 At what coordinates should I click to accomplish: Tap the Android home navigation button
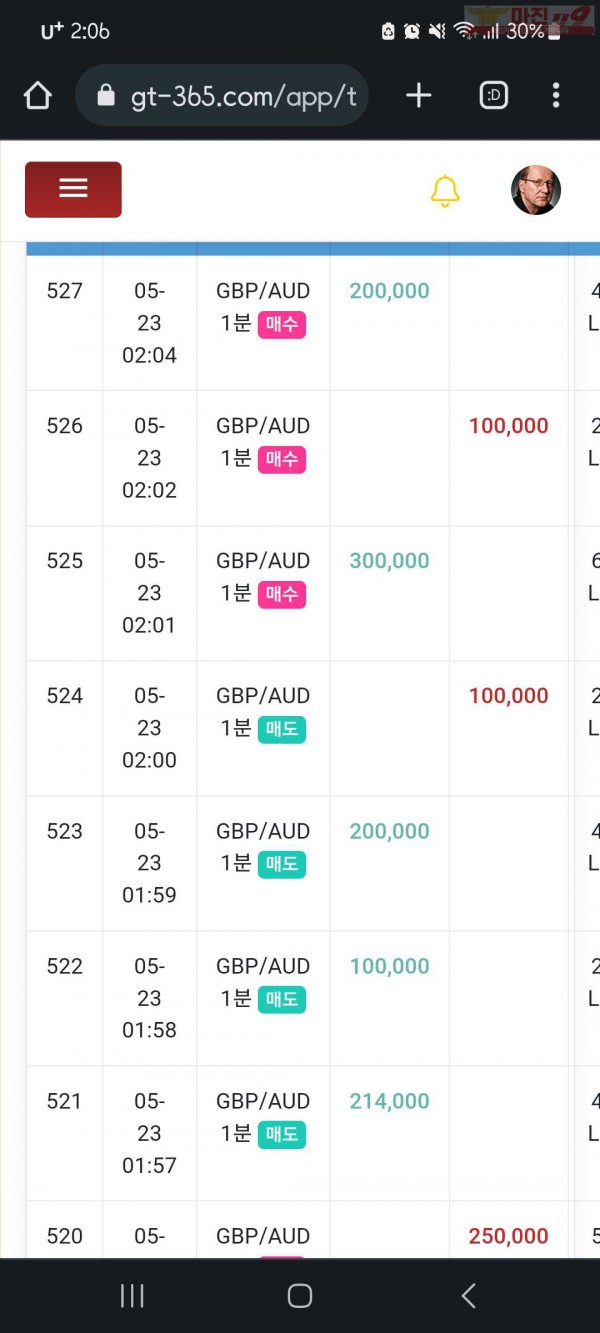tap(300, 1296)
